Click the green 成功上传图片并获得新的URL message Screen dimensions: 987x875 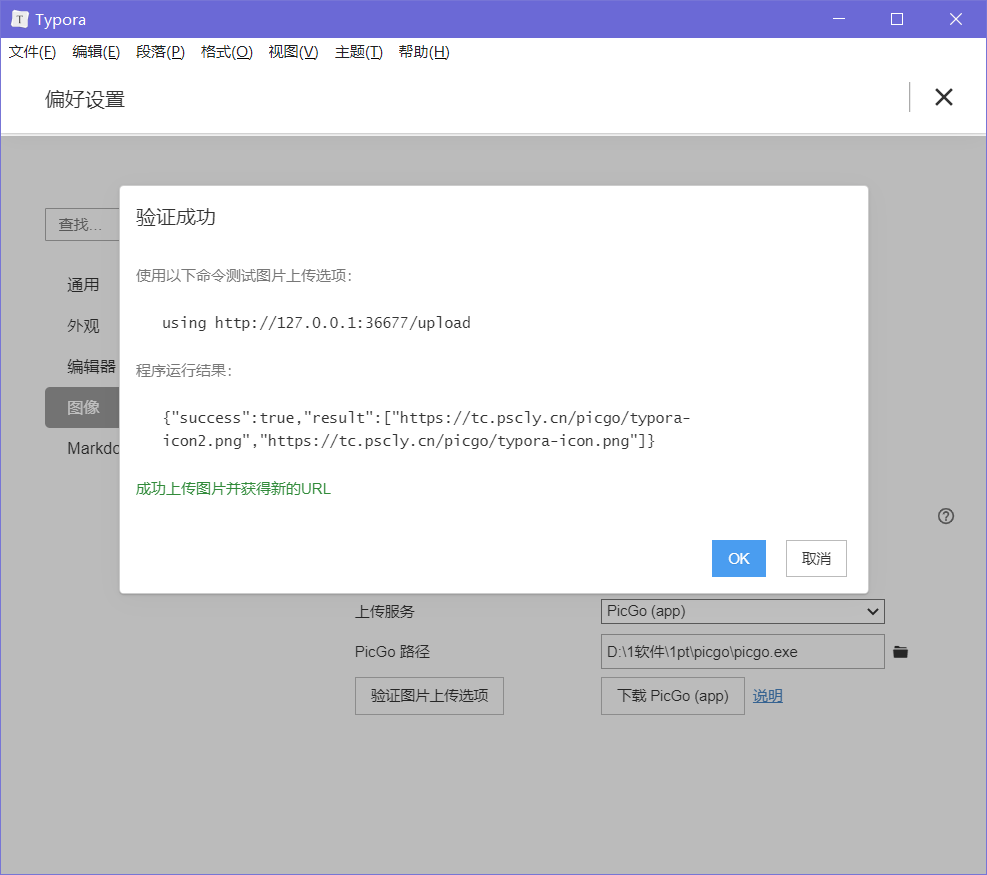[x=233, y=488]
